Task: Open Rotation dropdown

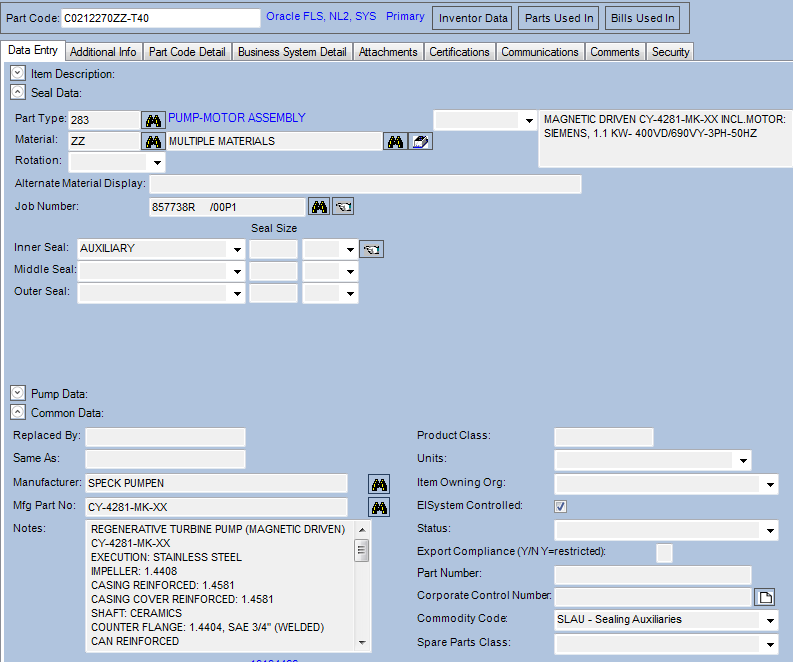Action: 157,163
